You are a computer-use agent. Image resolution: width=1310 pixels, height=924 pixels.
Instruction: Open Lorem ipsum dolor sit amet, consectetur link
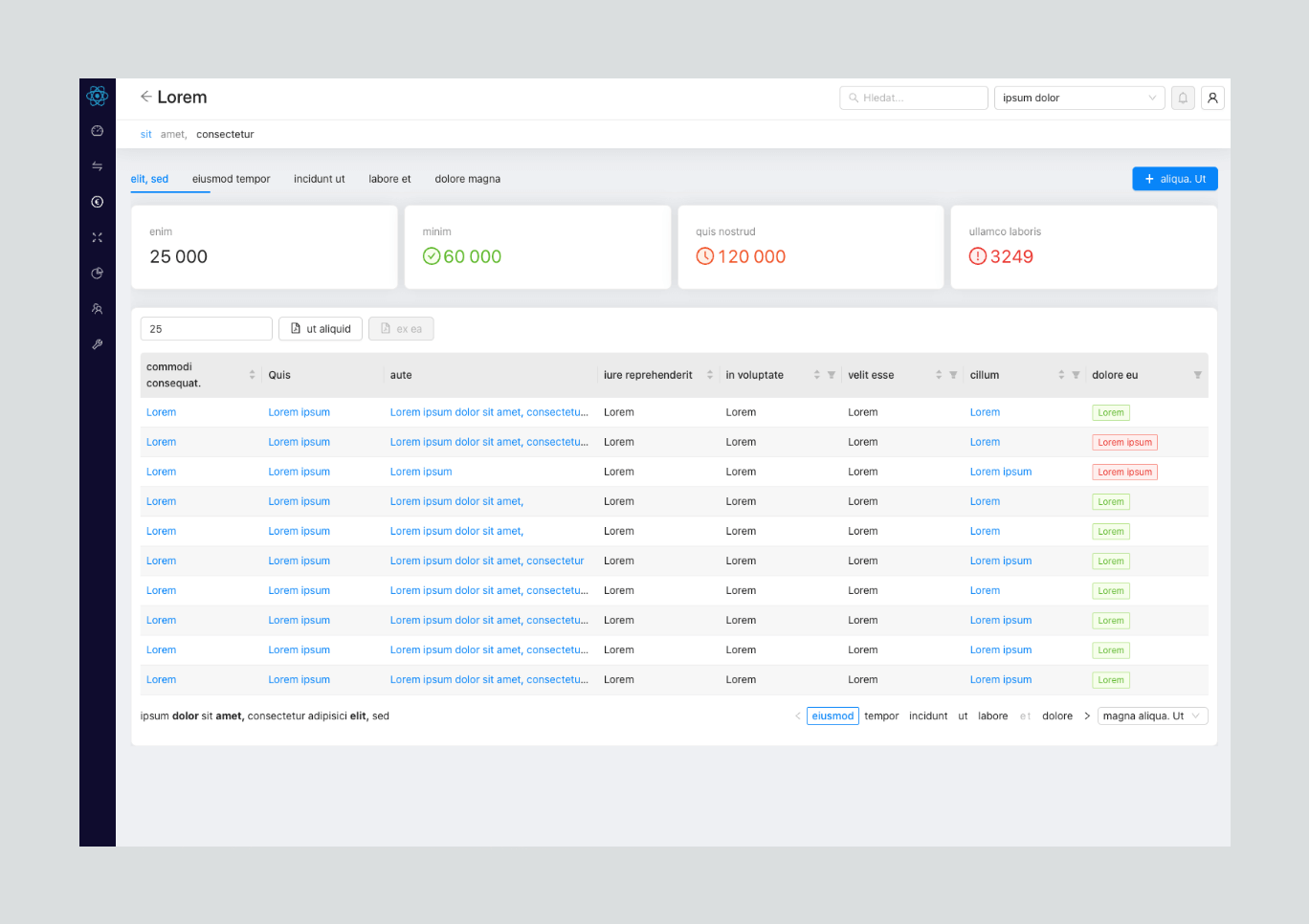487,561
